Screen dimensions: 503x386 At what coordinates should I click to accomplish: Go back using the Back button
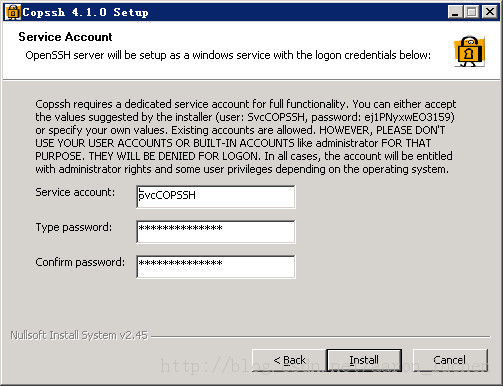[x=289, y=360]
